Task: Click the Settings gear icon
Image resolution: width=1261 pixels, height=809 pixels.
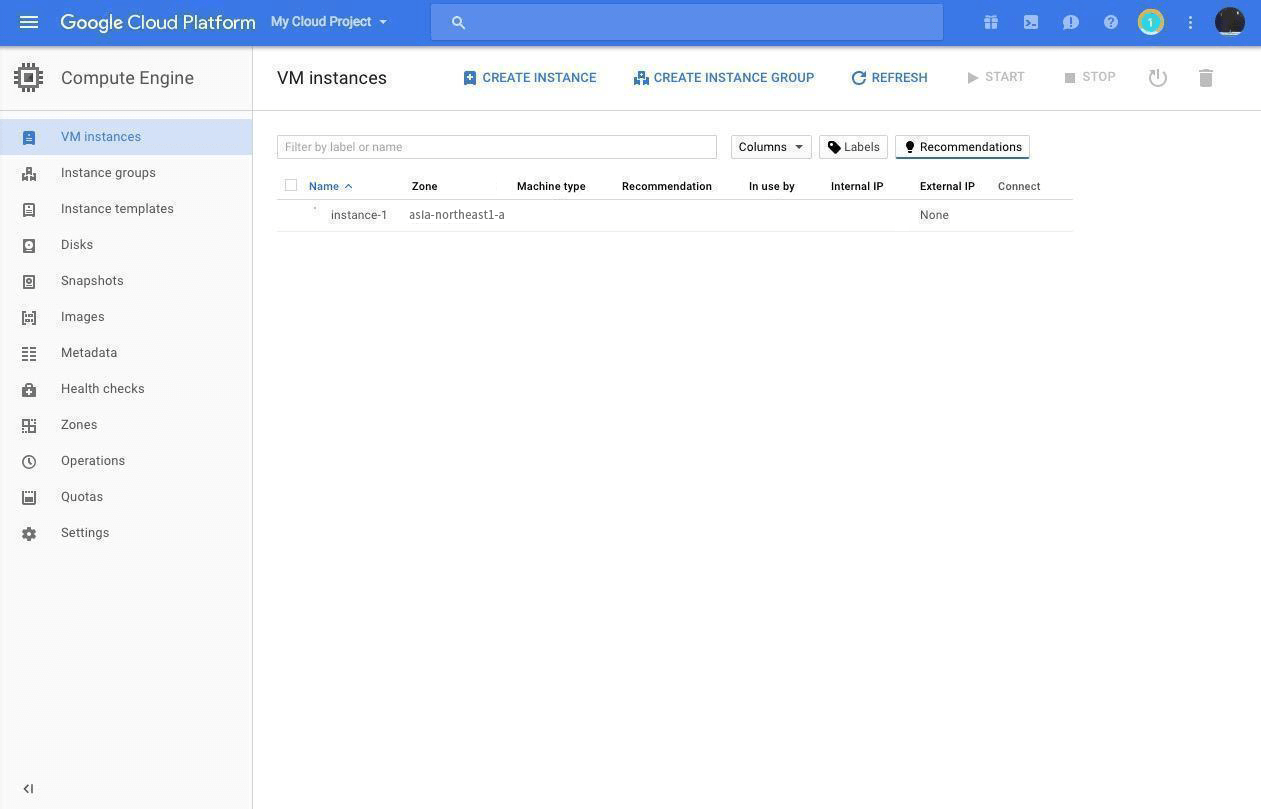Action: (x=29, y=534)
